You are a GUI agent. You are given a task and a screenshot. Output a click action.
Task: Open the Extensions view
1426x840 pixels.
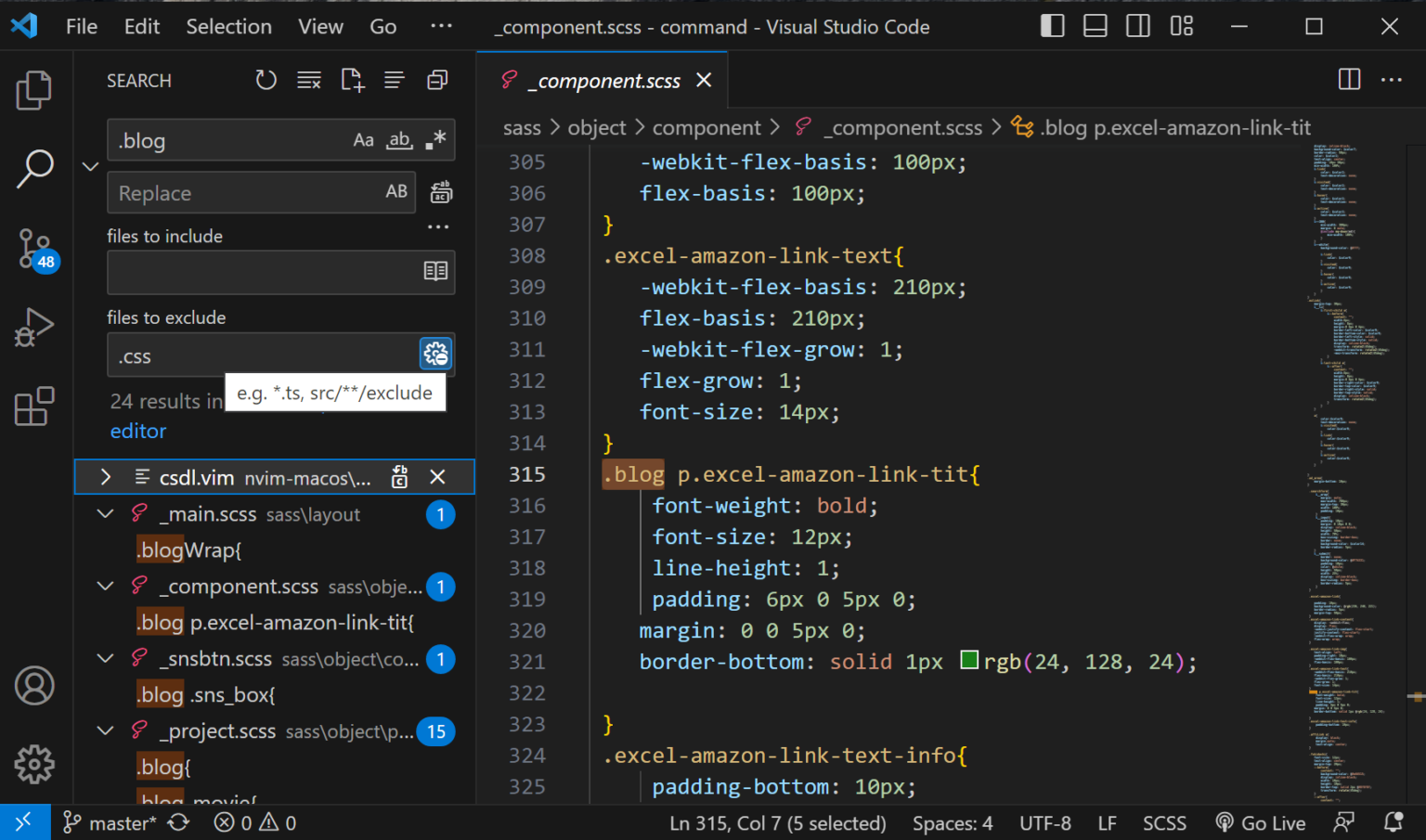34,406
